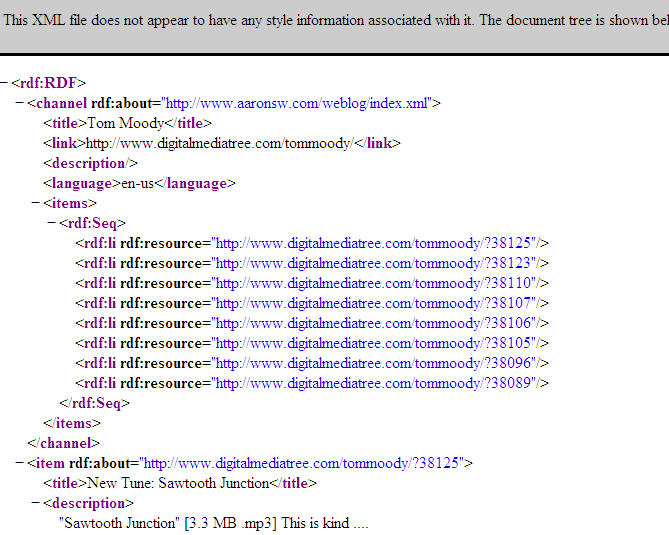This screenshot has height=535, width=669.
Task: Collapse the description node under item
Action: pyautogui.click(x=37, y=503)
